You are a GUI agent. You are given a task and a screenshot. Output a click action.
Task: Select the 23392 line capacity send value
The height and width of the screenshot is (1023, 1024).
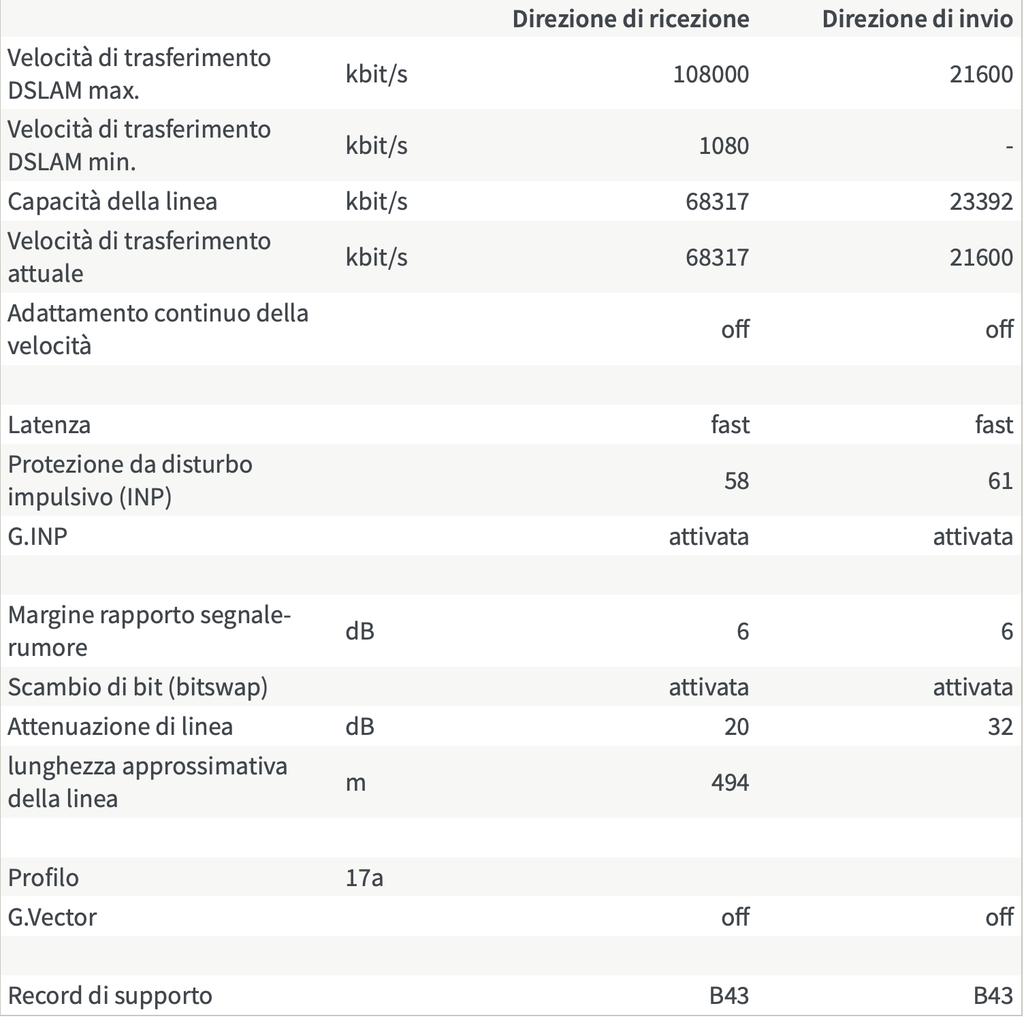coord(981,201)
